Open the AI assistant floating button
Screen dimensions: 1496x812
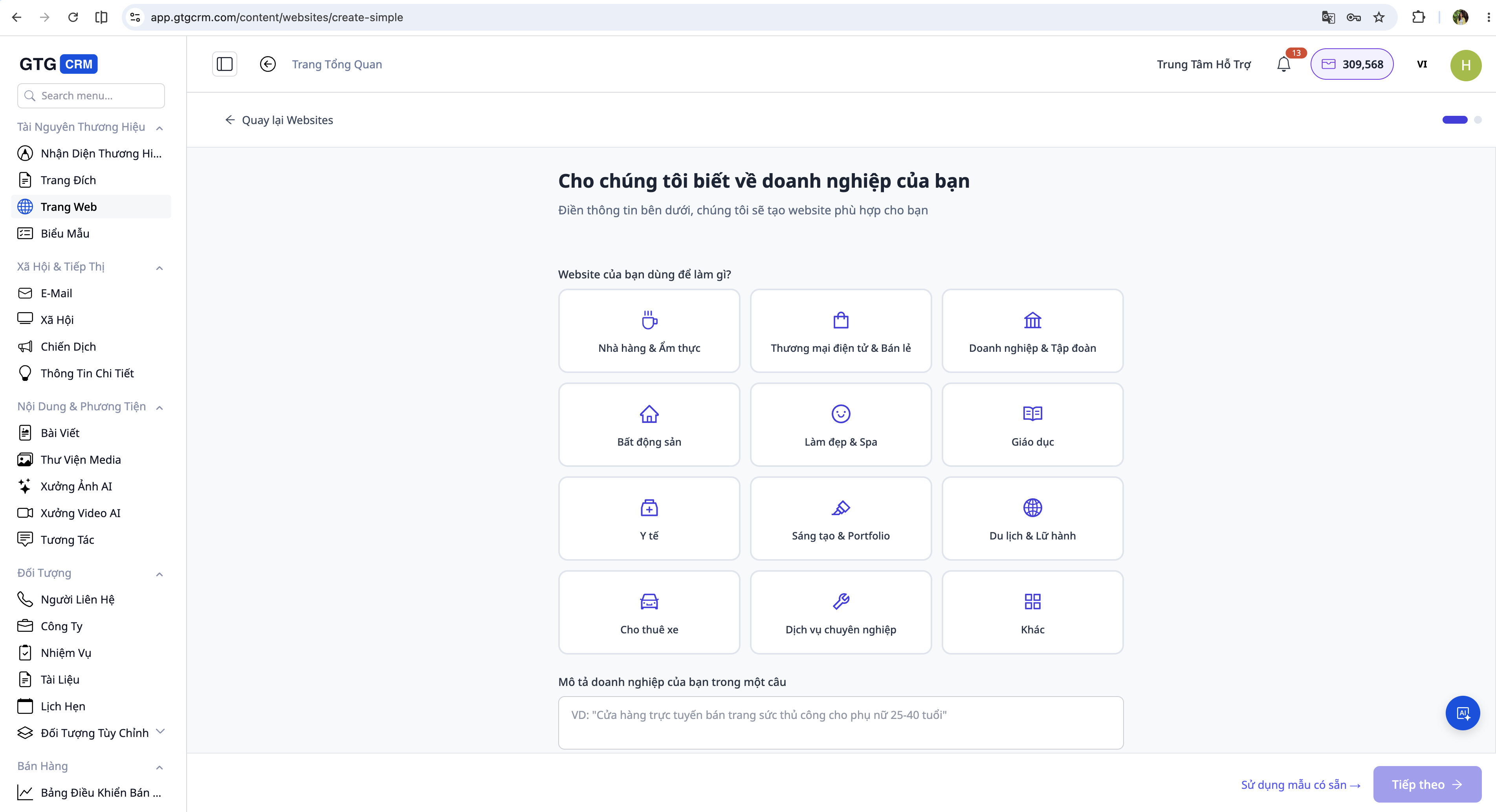[x=1462, y=713]
